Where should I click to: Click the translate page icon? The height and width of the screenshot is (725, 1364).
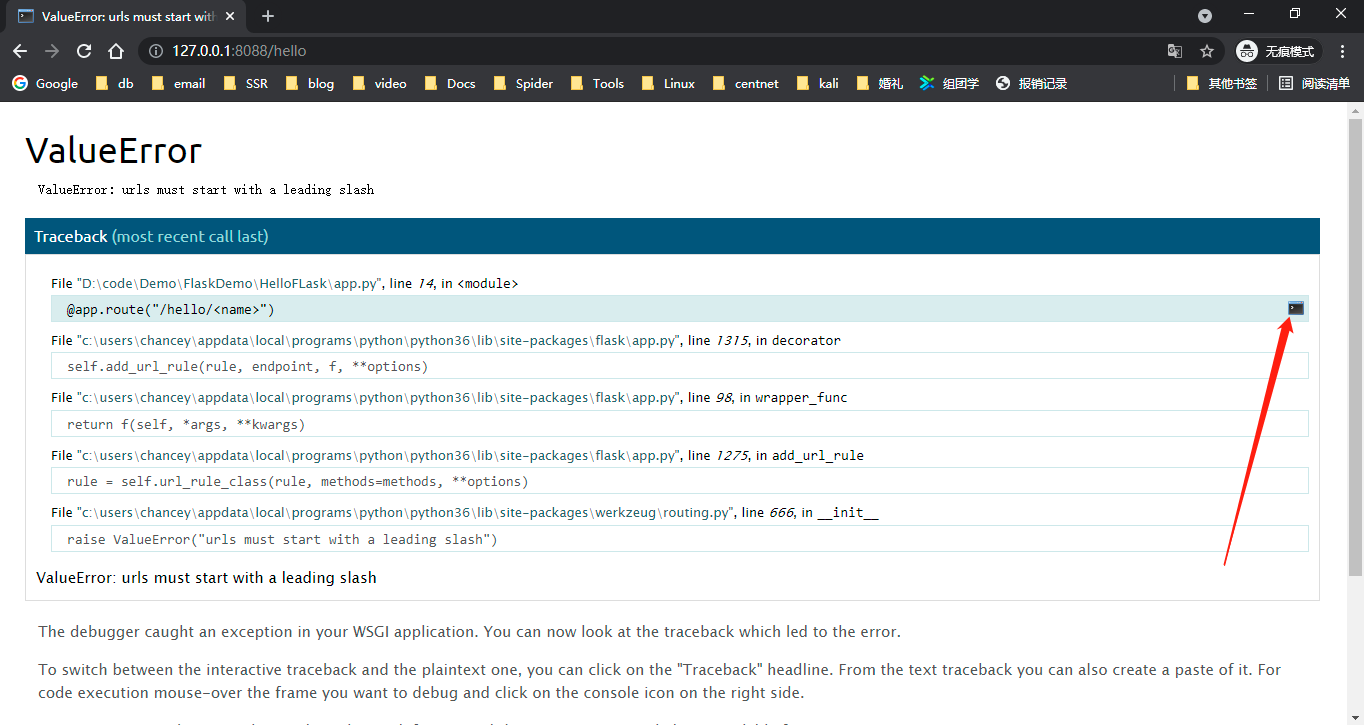tap(1175, 51)
